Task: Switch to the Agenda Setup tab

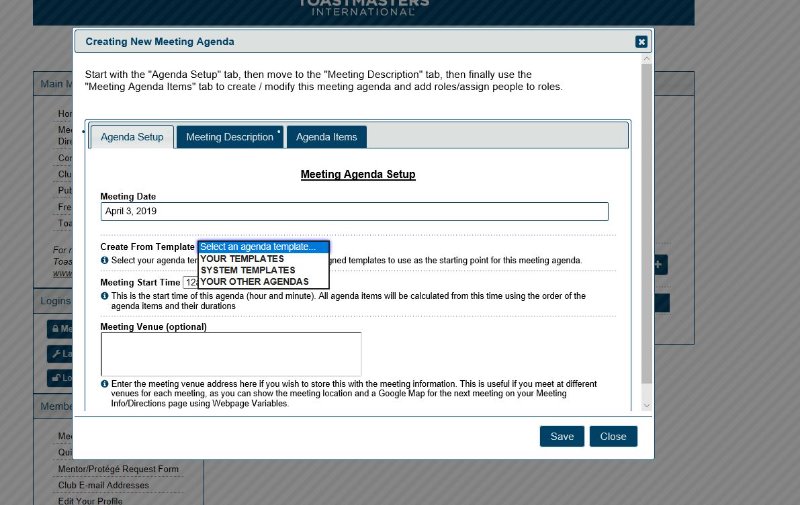Action: [x=132, y=137]
